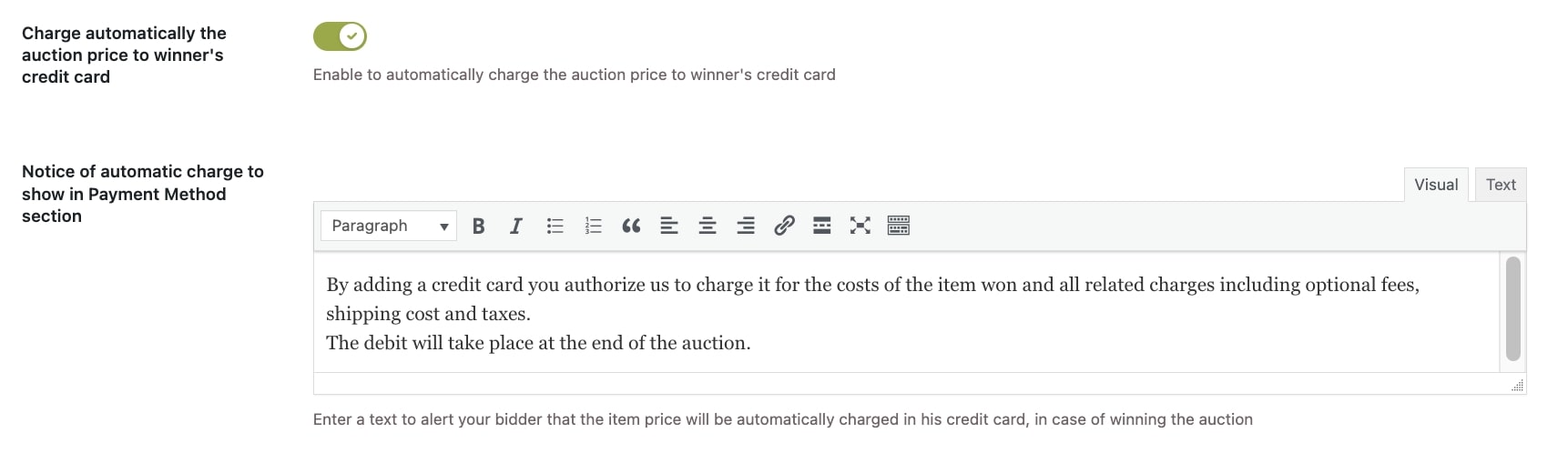
Task: Open the Paragraph format dropdown
Action: pyautogui.click(x=389, y=226)
